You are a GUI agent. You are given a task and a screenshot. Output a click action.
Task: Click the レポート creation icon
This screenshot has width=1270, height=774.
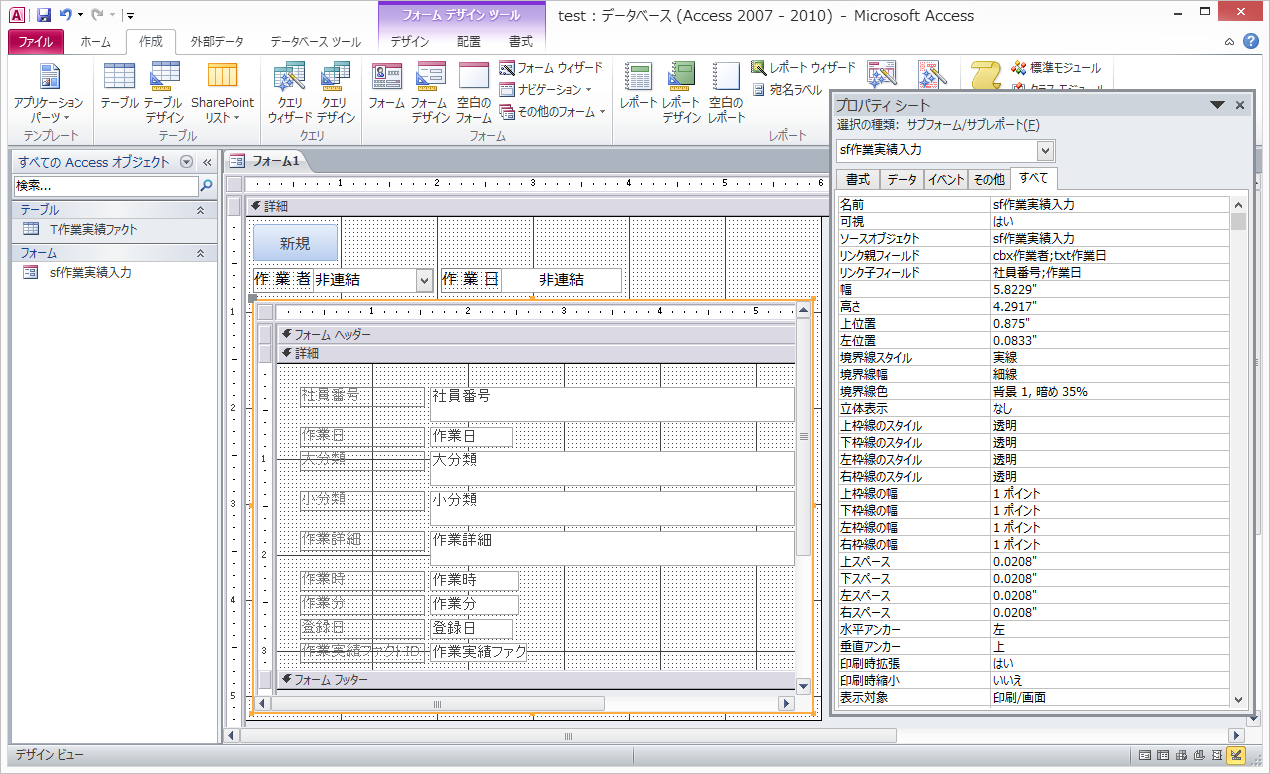(637, 88)
